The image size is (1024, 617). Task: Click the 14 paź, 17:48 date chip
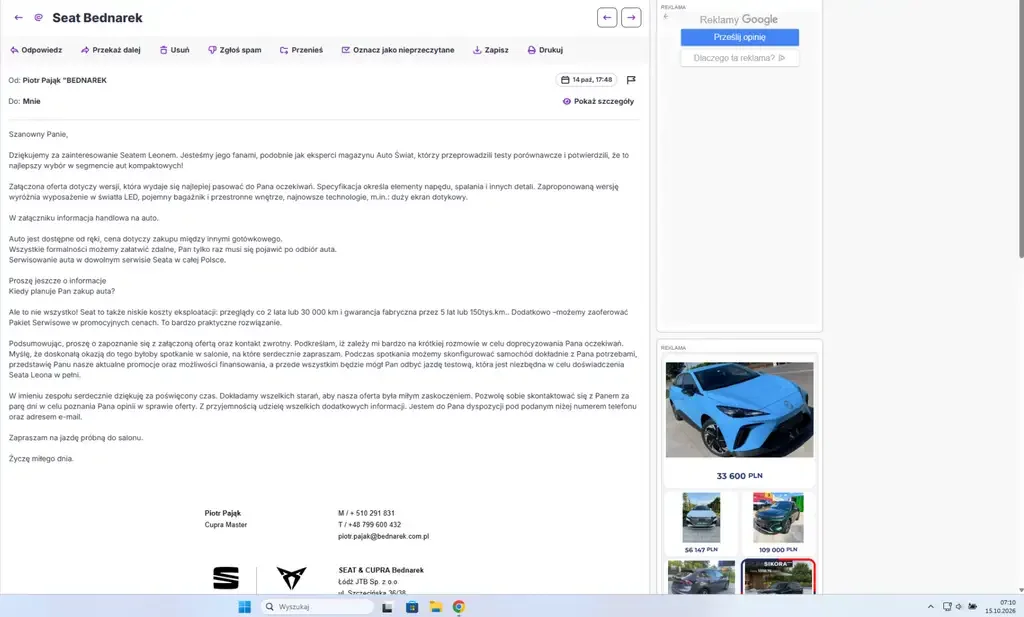click(x=586, y=80)
